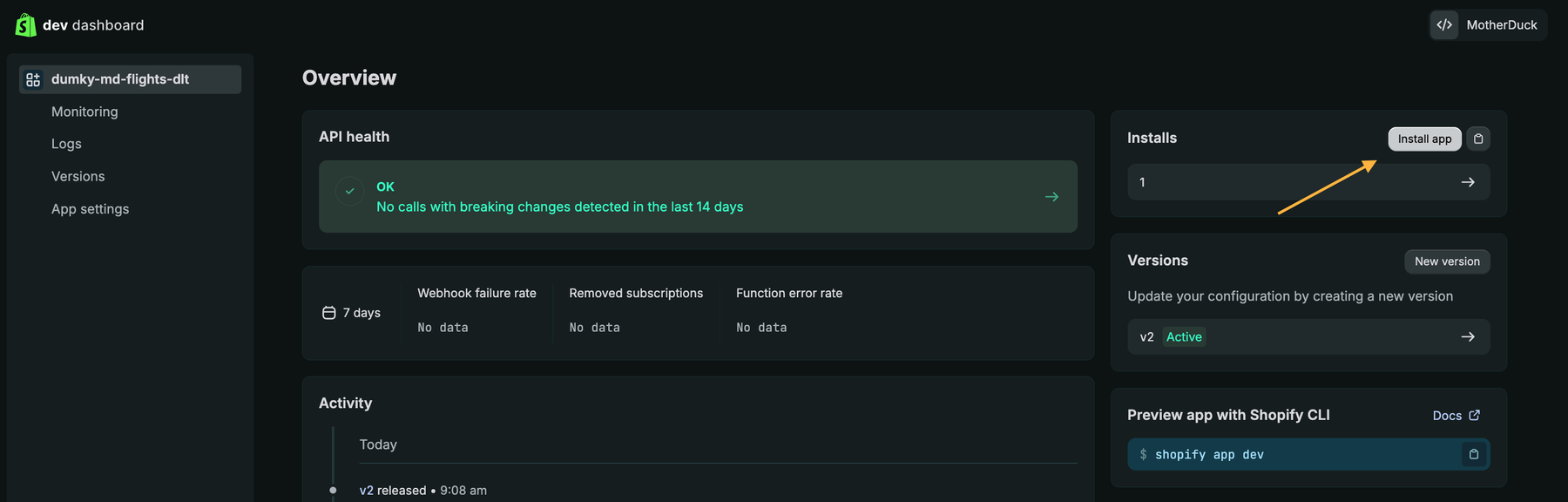Click the Function error rate label
Image resolution: width=1568 pixels, height=502 pixels.
point(789,293)
